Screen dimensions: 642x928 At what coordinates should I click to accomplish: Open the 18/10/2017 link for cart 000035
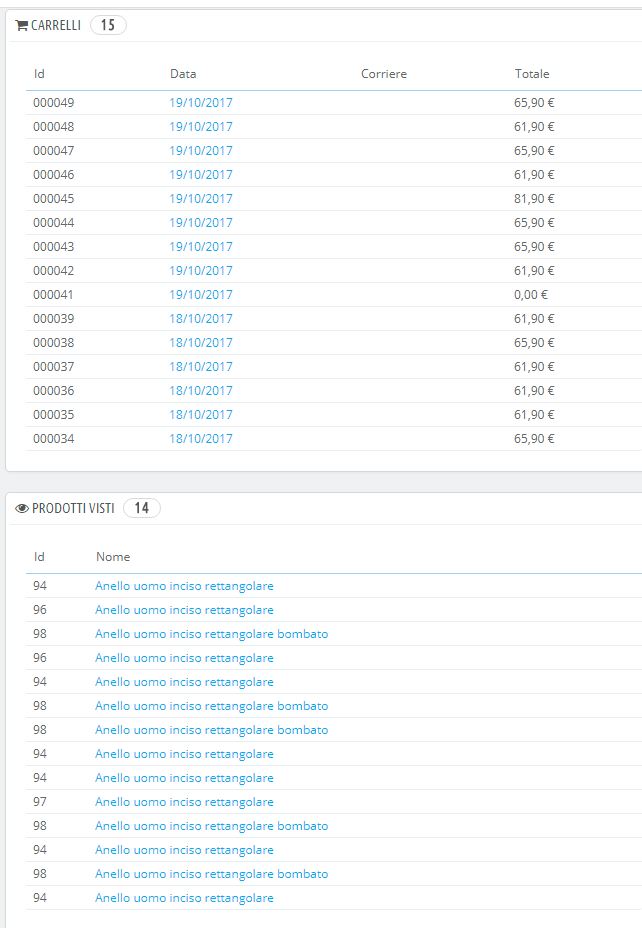(201, 415)
